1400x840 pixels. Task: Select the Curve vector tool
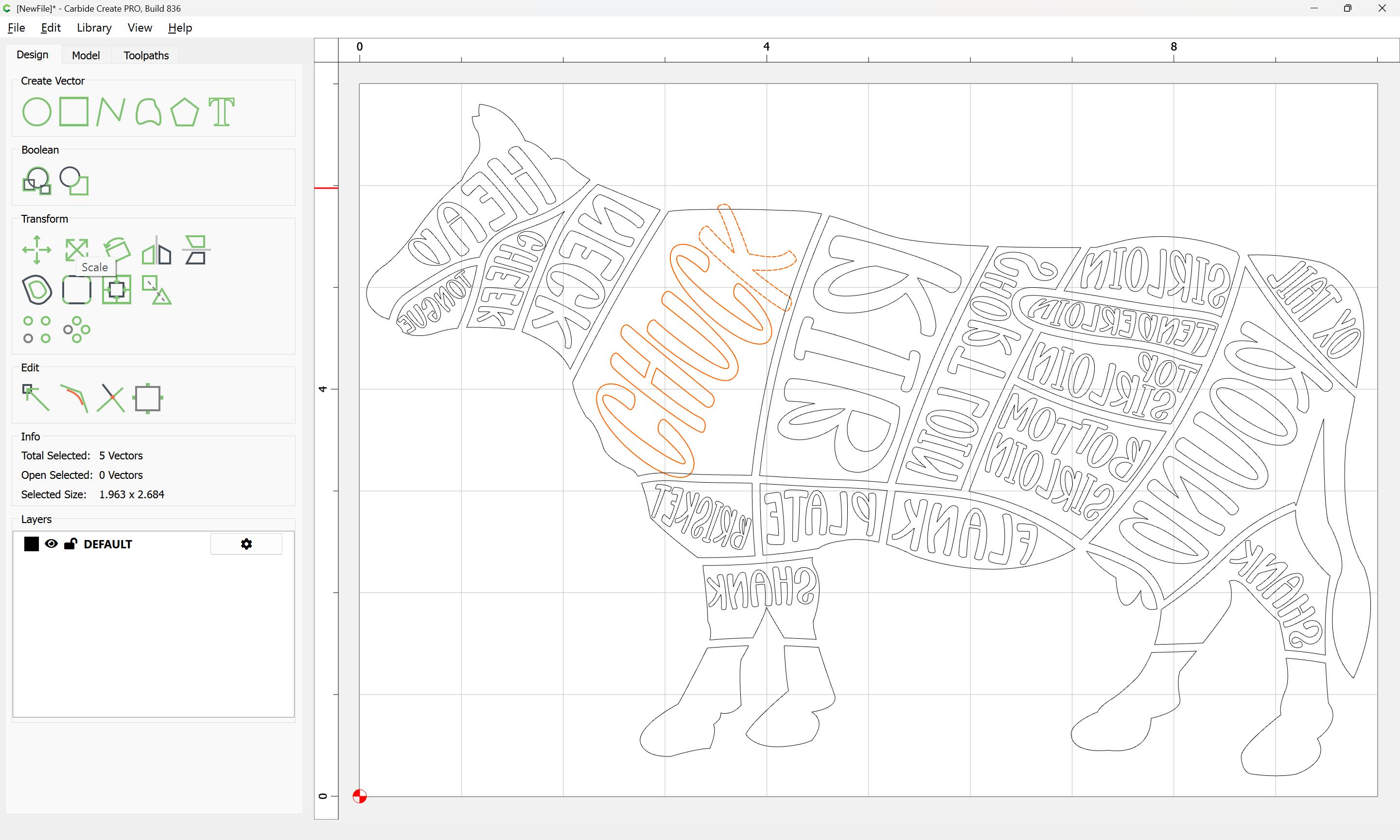(x=148, y=111)
